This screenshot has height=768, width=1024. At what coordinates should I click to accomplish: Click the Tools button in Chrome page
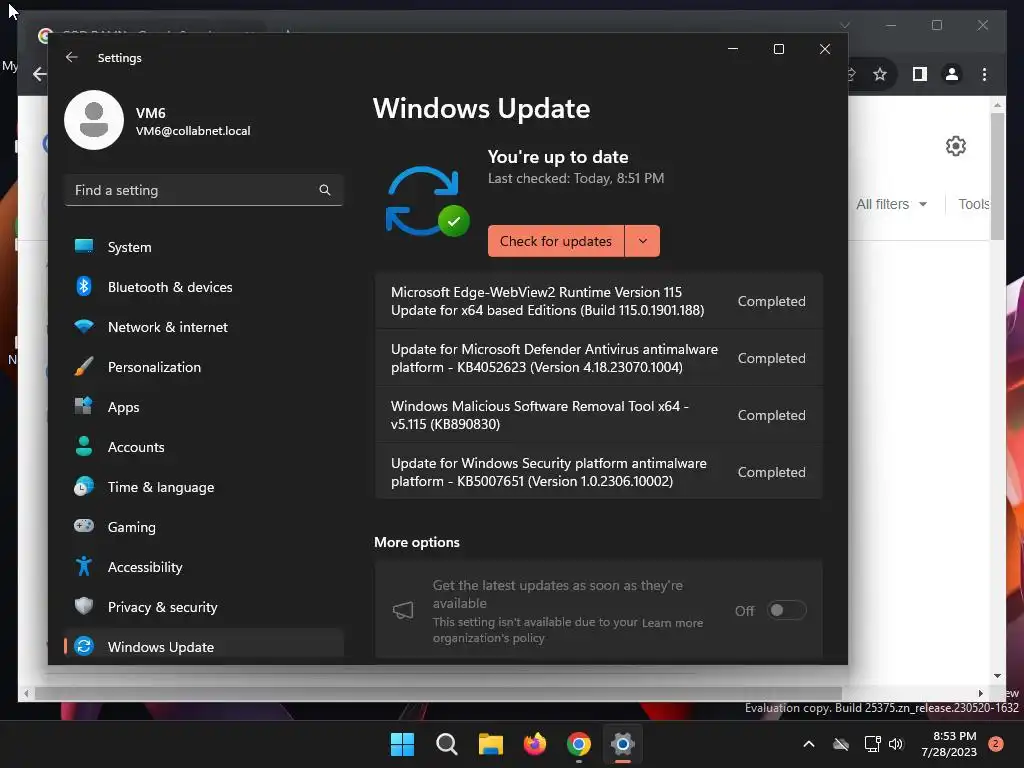(973, 204)
